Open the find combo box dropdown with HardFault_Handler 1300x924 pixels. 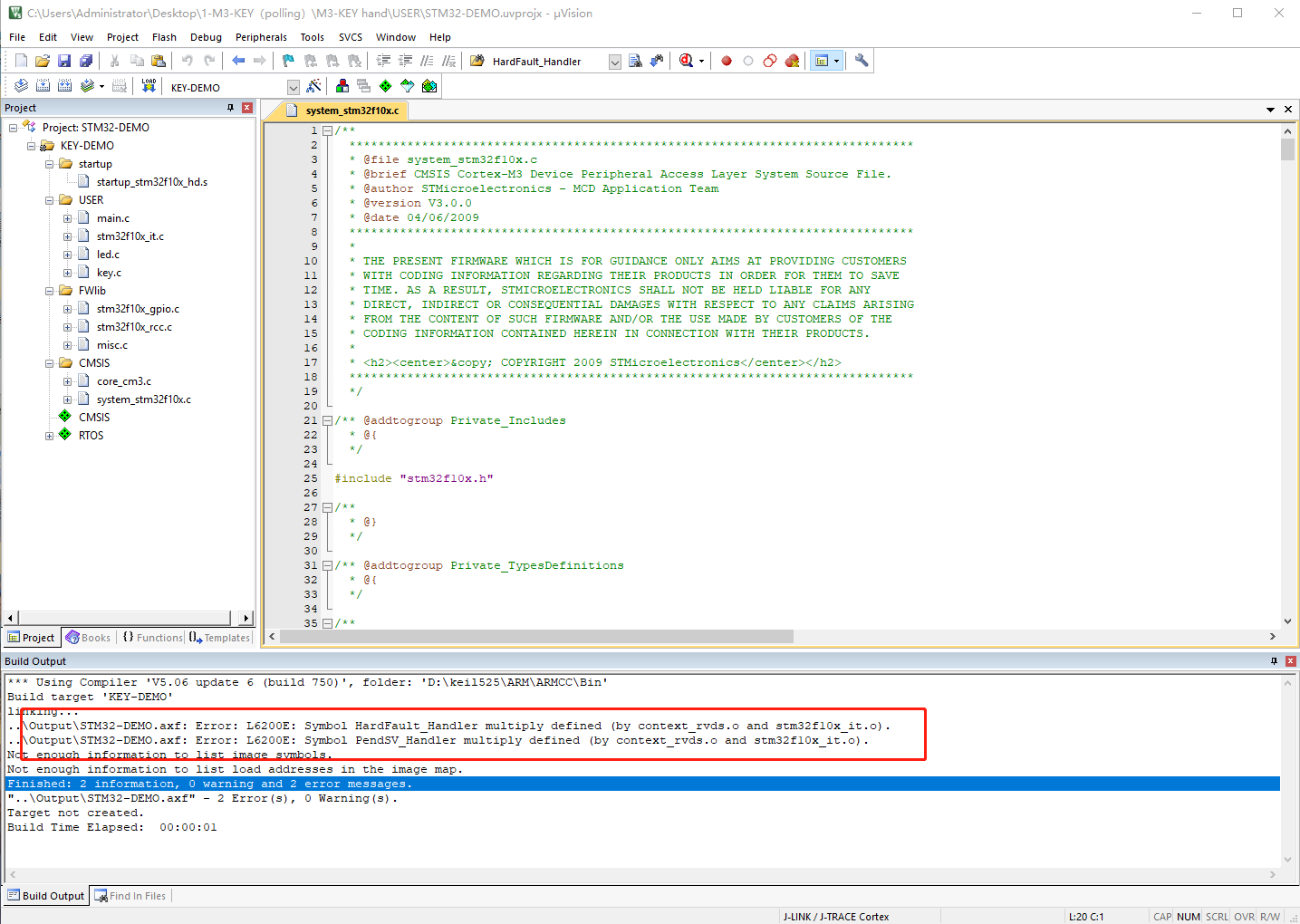(615, 62)
